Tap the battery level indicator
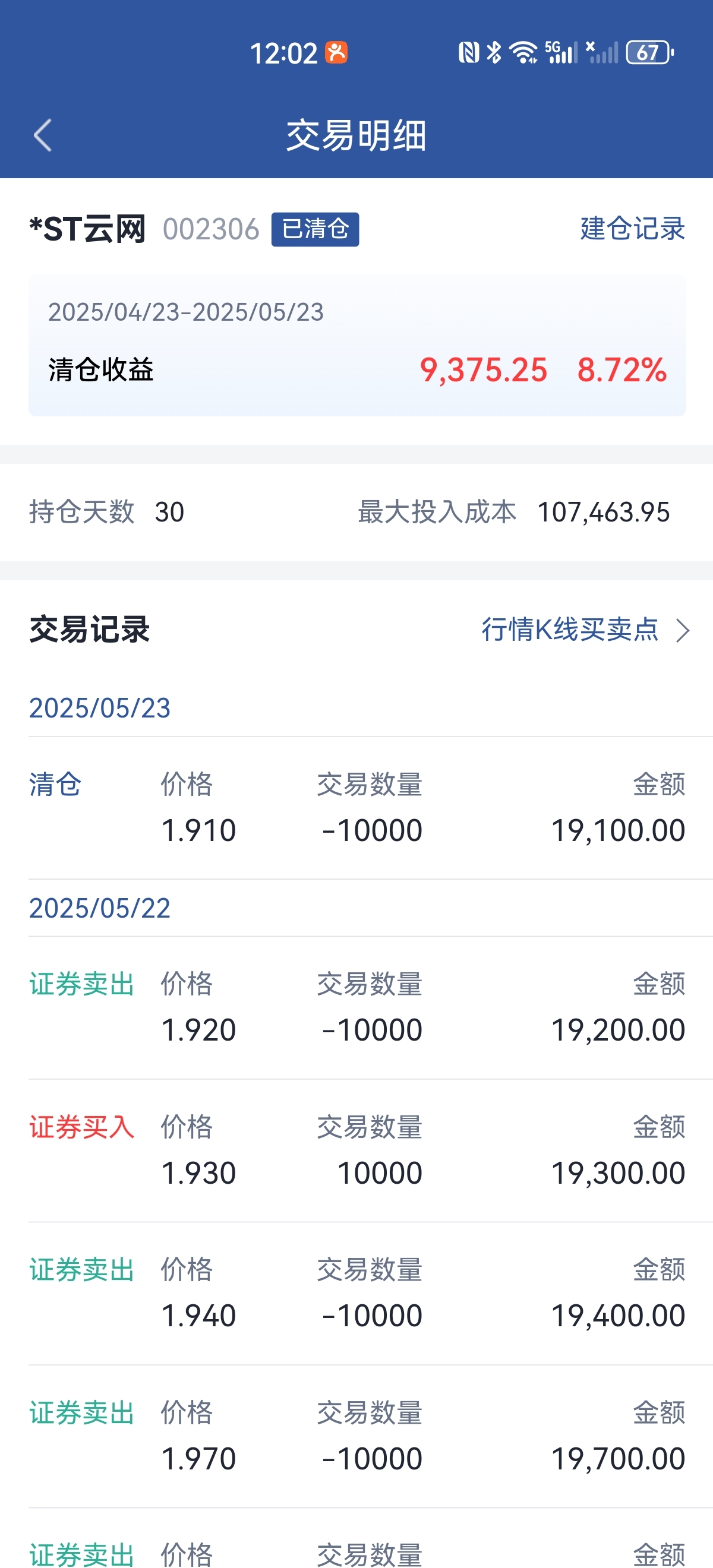 (x=649, y=53)
